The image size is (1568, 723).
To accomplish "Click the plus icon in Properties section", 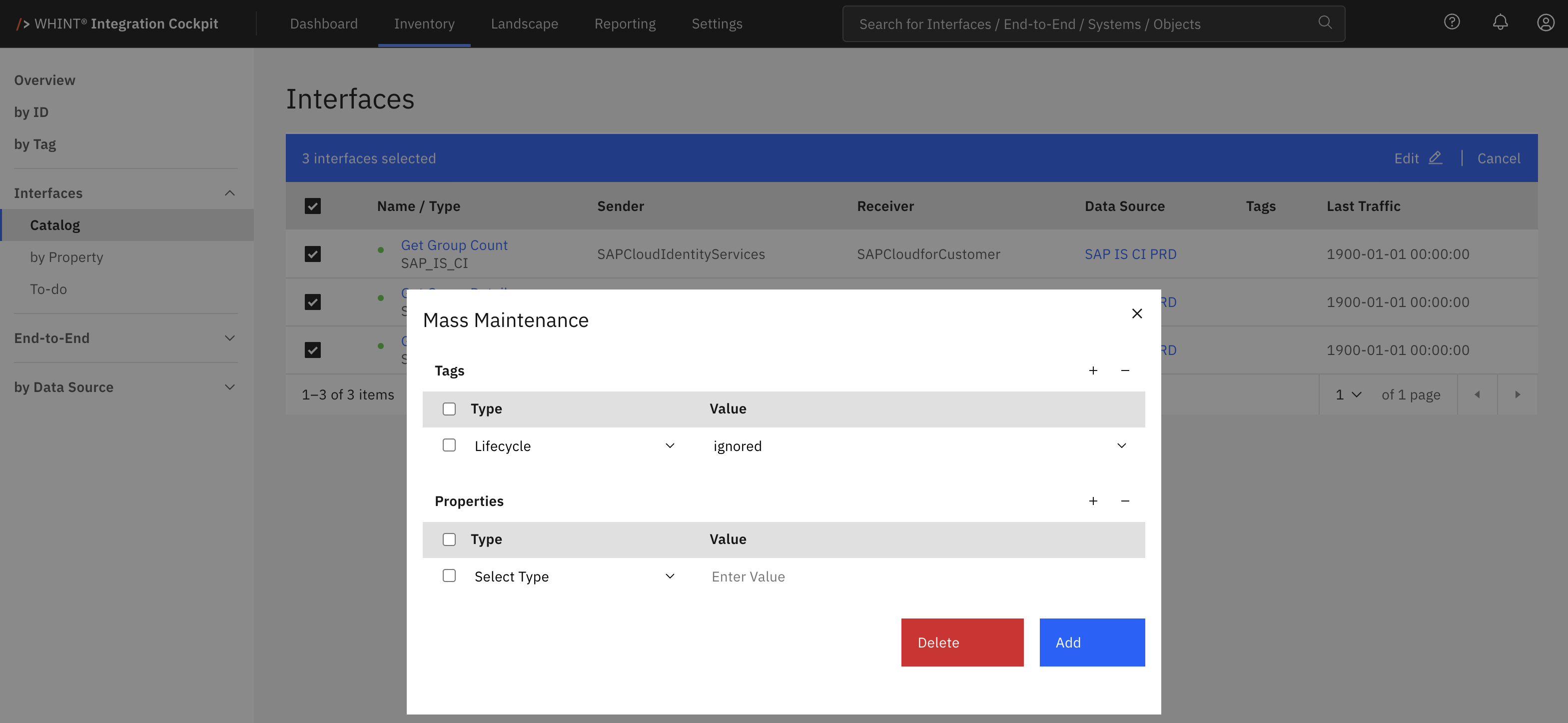I will click(x=1093, y=500).
